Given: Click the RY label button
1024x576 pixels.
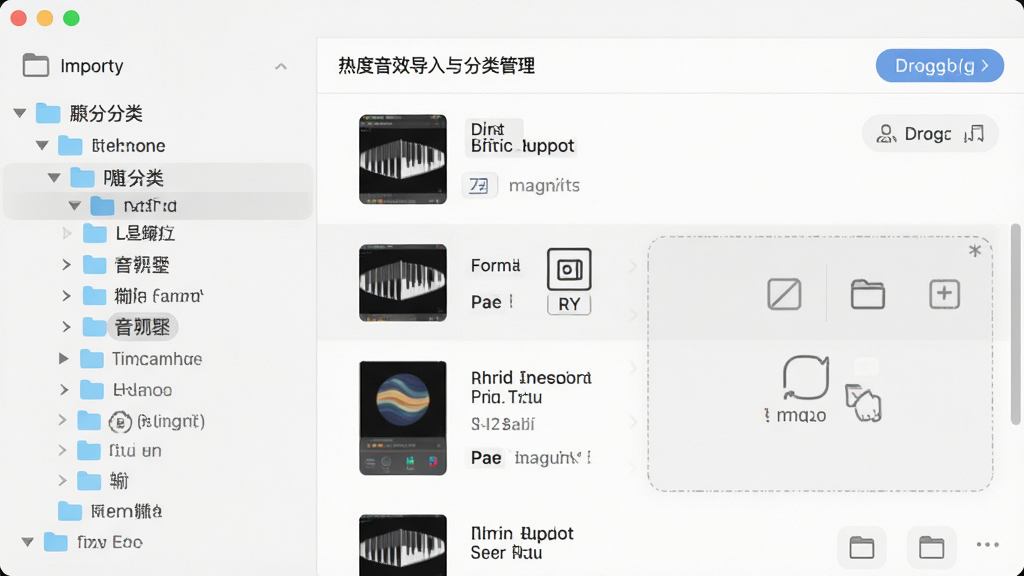Looking at the screenshot, I should coord(569,304).
